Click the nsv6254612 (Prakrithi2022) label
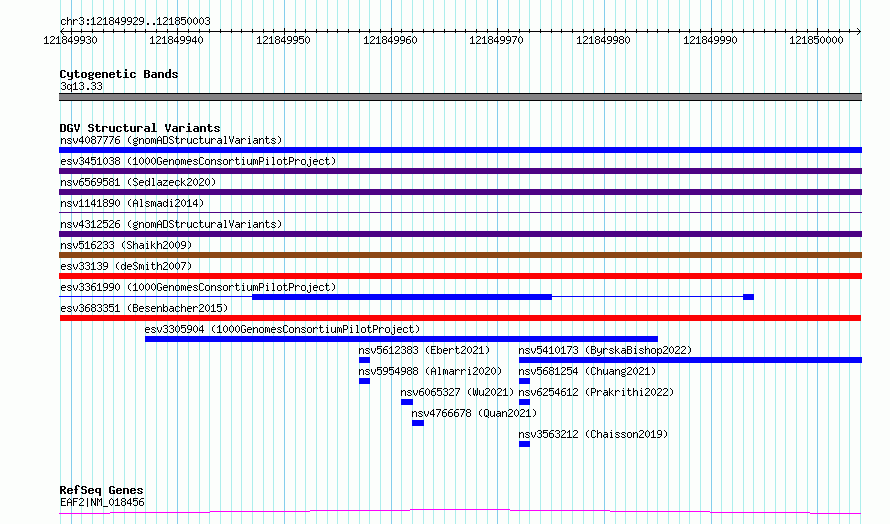 click(596, 392)
